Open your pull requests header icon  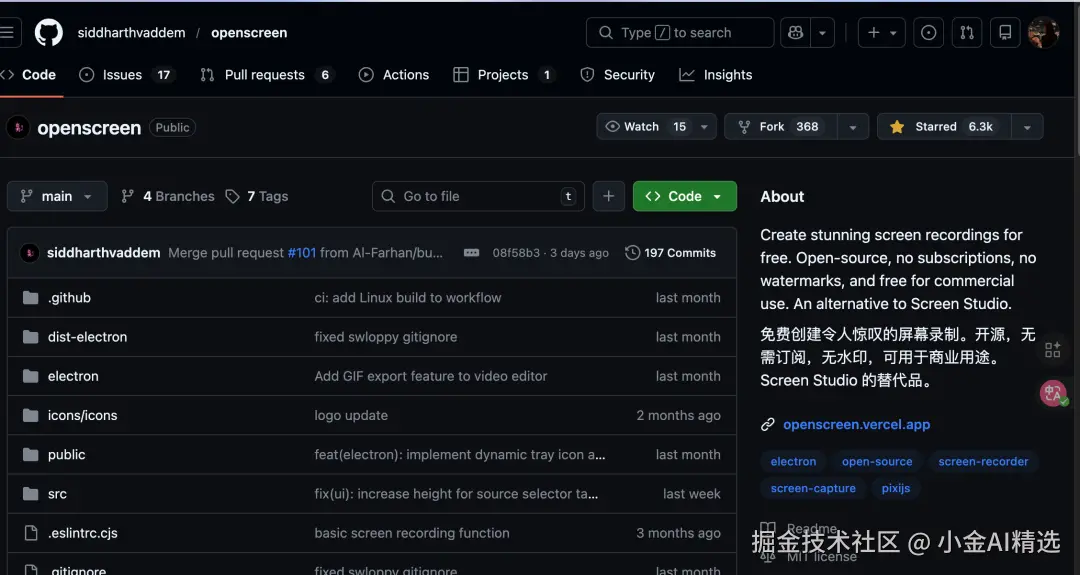967,32
